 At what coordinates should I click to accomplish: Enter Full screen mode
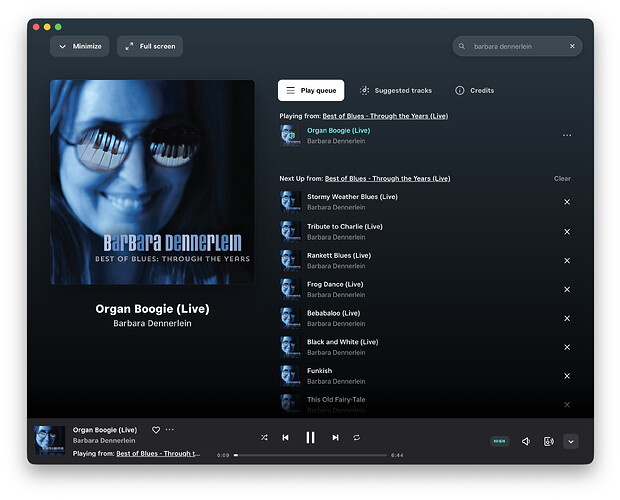click(150, 46)
